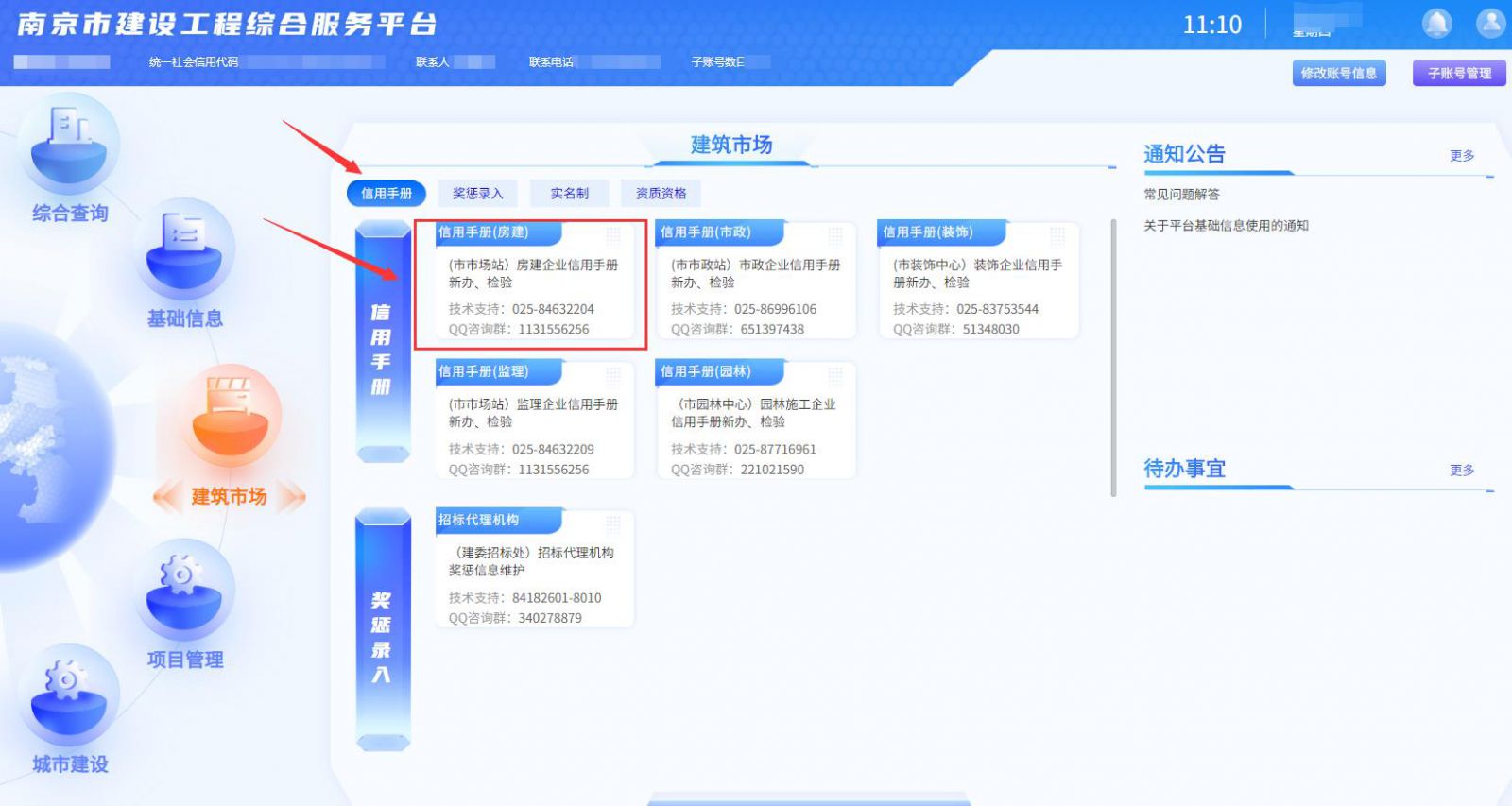Click the 建筑市场 panel heading
Viewport: 1512px width, 806px height.
[731, 145]
